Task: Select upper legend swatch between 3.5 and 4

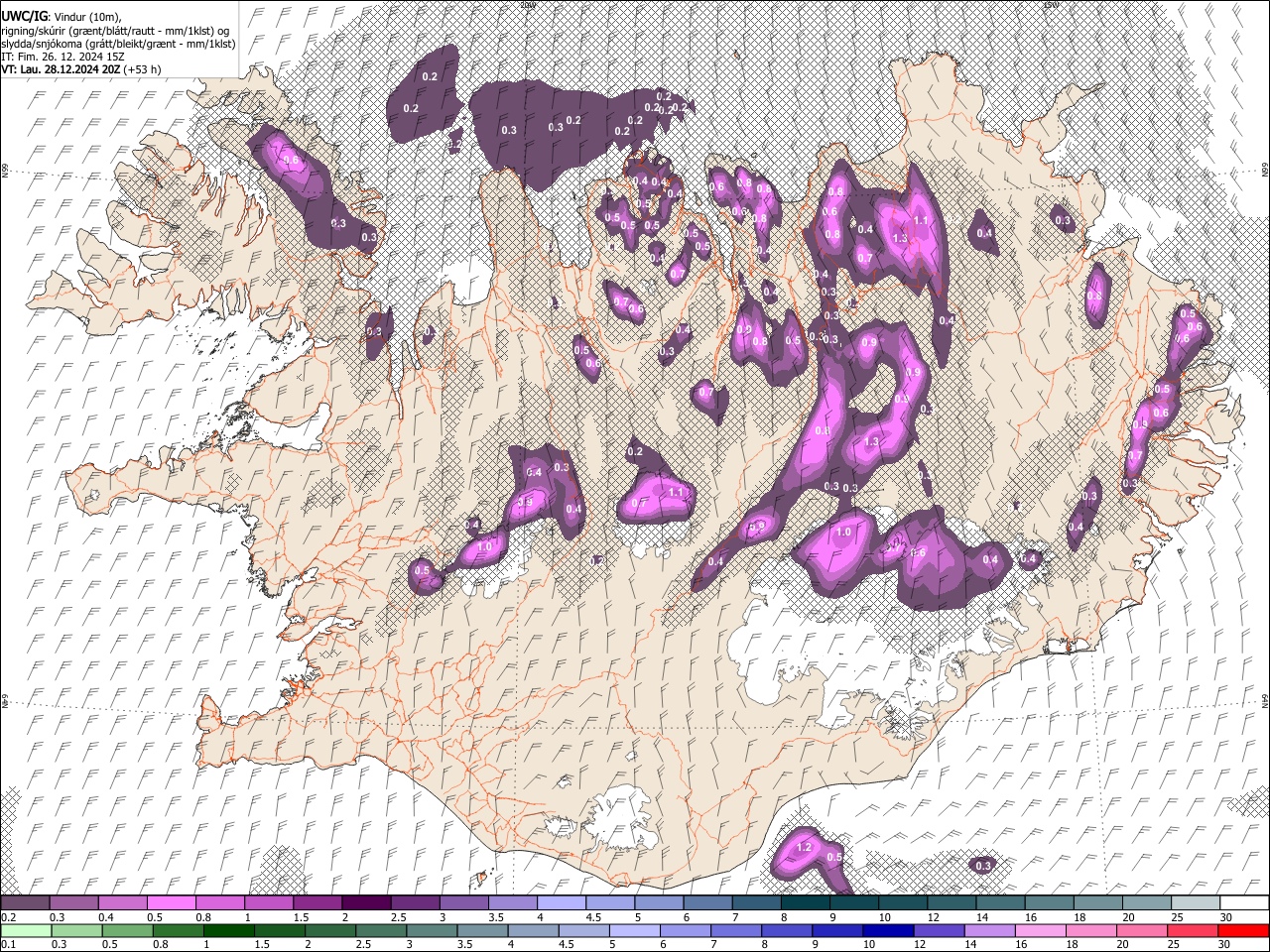Action: pos(513,902)
